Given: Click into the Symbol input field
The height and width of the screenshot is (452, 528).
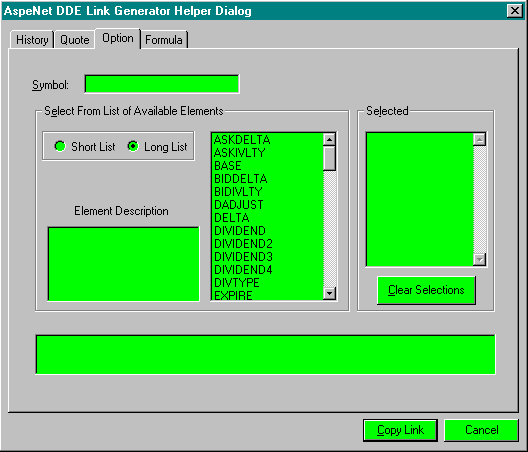Looking at the screenshot, I should coord(162,84).
